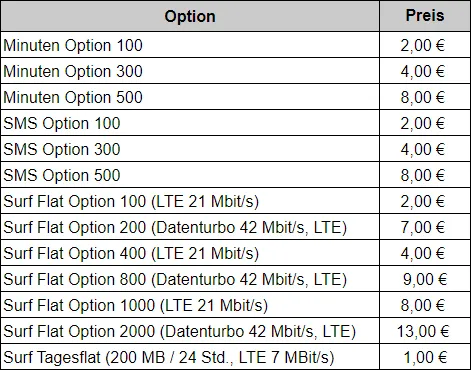Image resolution: width=471 pixels, height=370 pixels.
Task: Click the SMS Option 500 cell
Action: tap(190, 175)
